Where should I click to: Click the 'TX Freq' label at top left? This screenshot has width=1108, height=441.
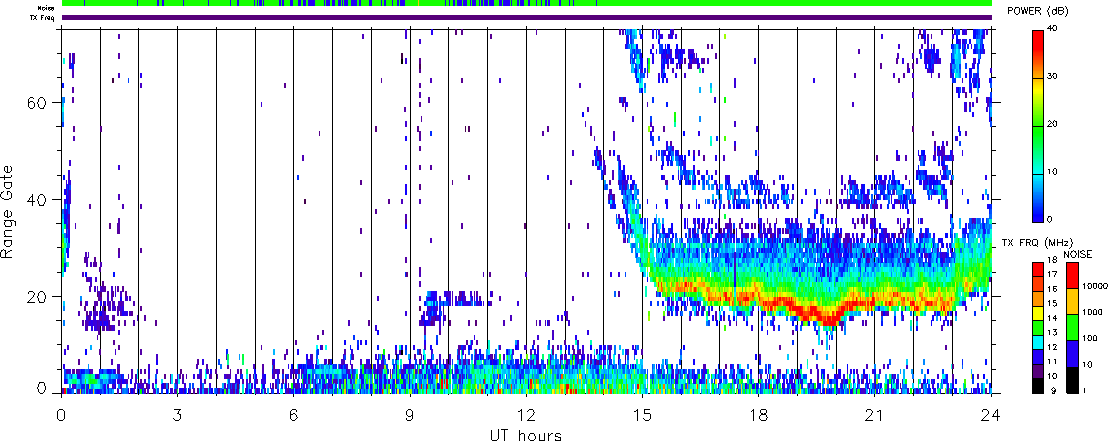tap(44, 17)
